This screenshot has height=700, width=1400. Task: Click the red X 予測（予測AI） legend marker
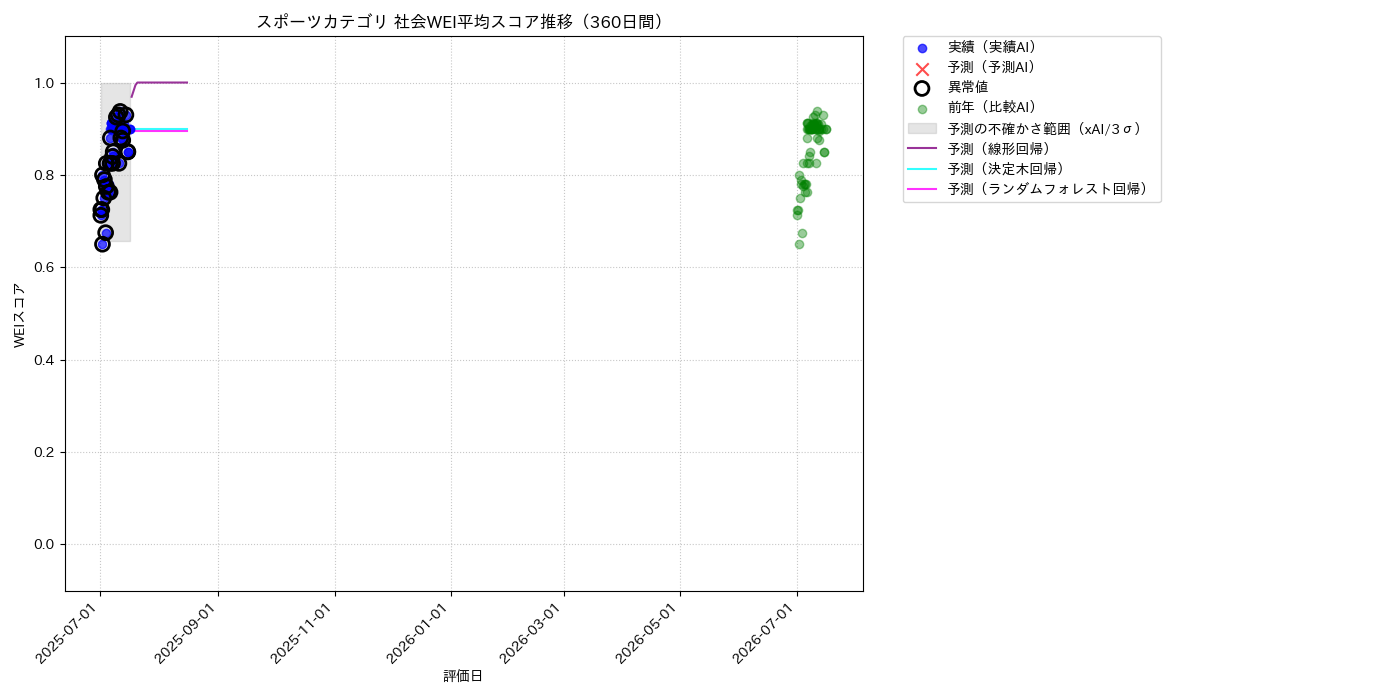922,68
